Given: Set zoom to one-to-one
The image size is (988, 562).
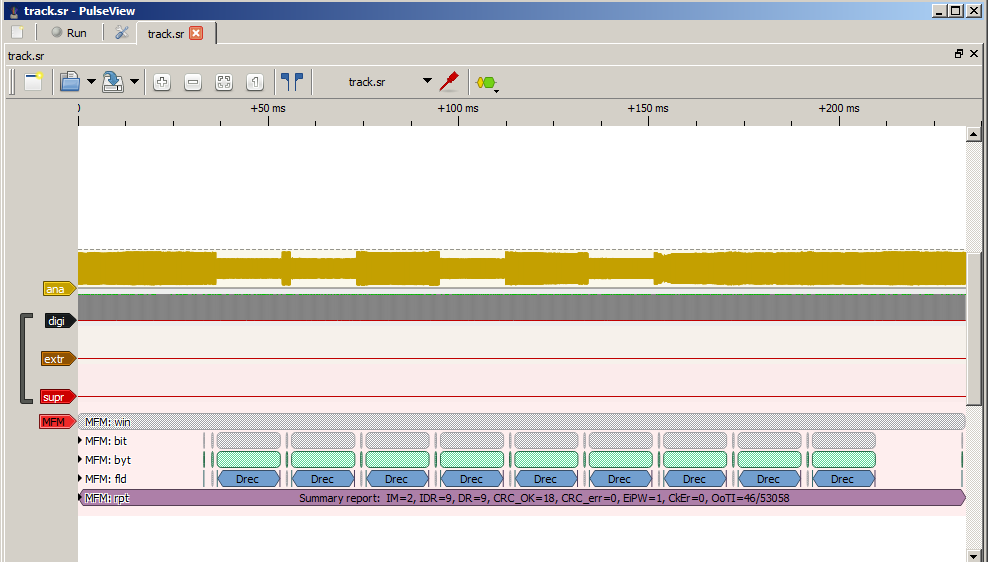Looking at the screenshot, I should point(255,82).
